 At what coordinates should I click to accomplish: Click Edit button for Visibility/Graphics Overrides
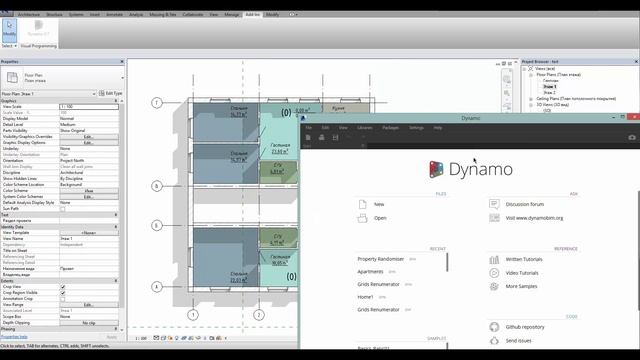89,137
